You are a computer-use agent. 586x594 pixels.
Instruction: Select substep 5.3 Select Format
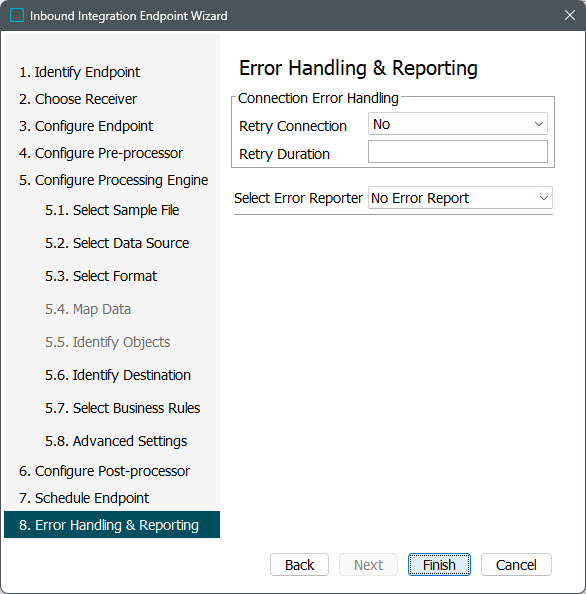[x=101, y=276]
